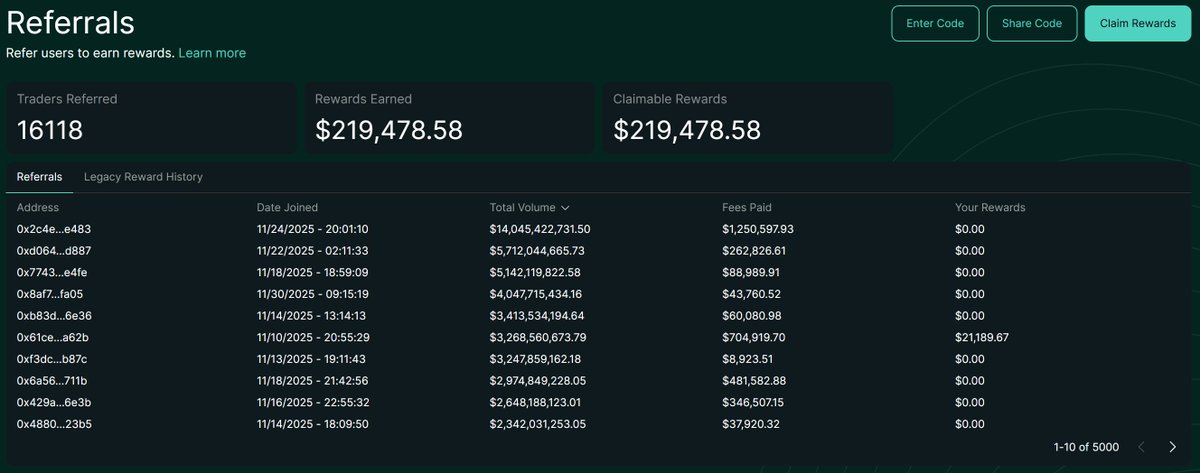Follow the Learn more link

[212, 53]
